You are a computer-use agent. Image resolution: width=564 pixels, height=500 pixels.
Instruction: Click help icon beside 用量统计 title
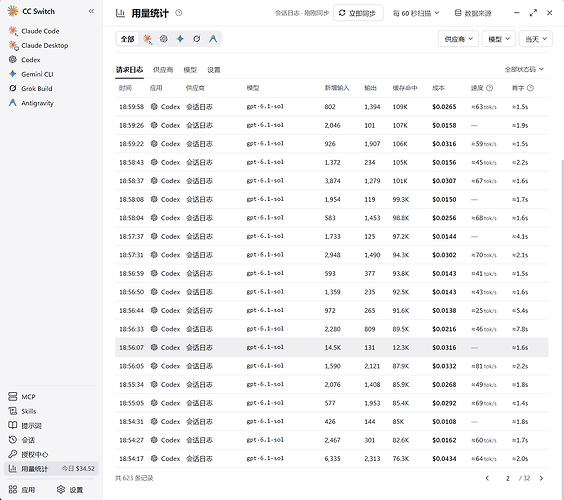click(179, 13)
